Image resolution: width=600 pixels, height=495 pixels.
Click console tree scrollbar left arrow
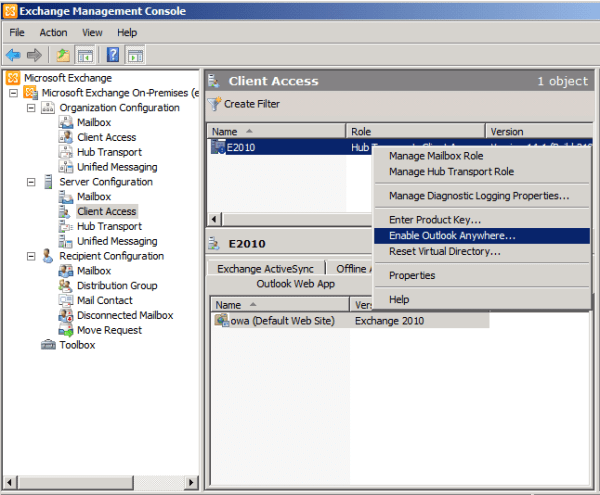[x=10, y=482]
